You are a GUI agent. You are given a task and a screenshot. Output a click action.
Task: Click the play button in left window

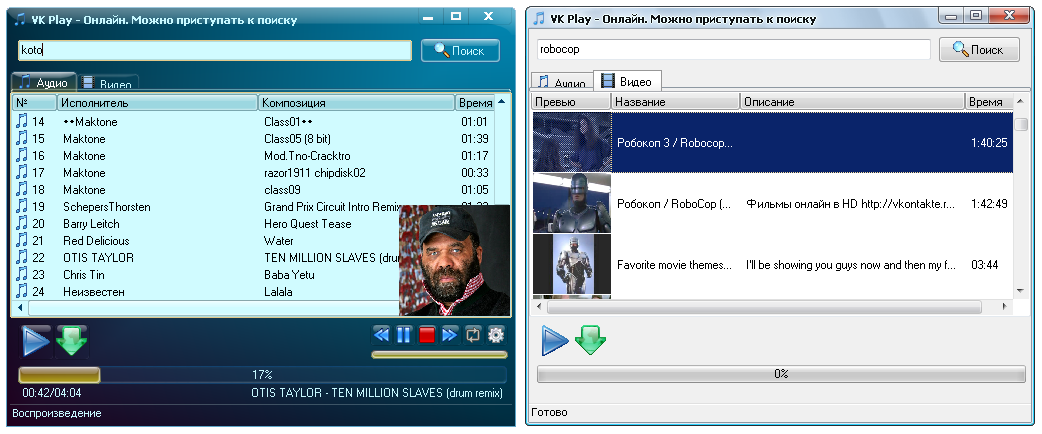tap(35, 341)
